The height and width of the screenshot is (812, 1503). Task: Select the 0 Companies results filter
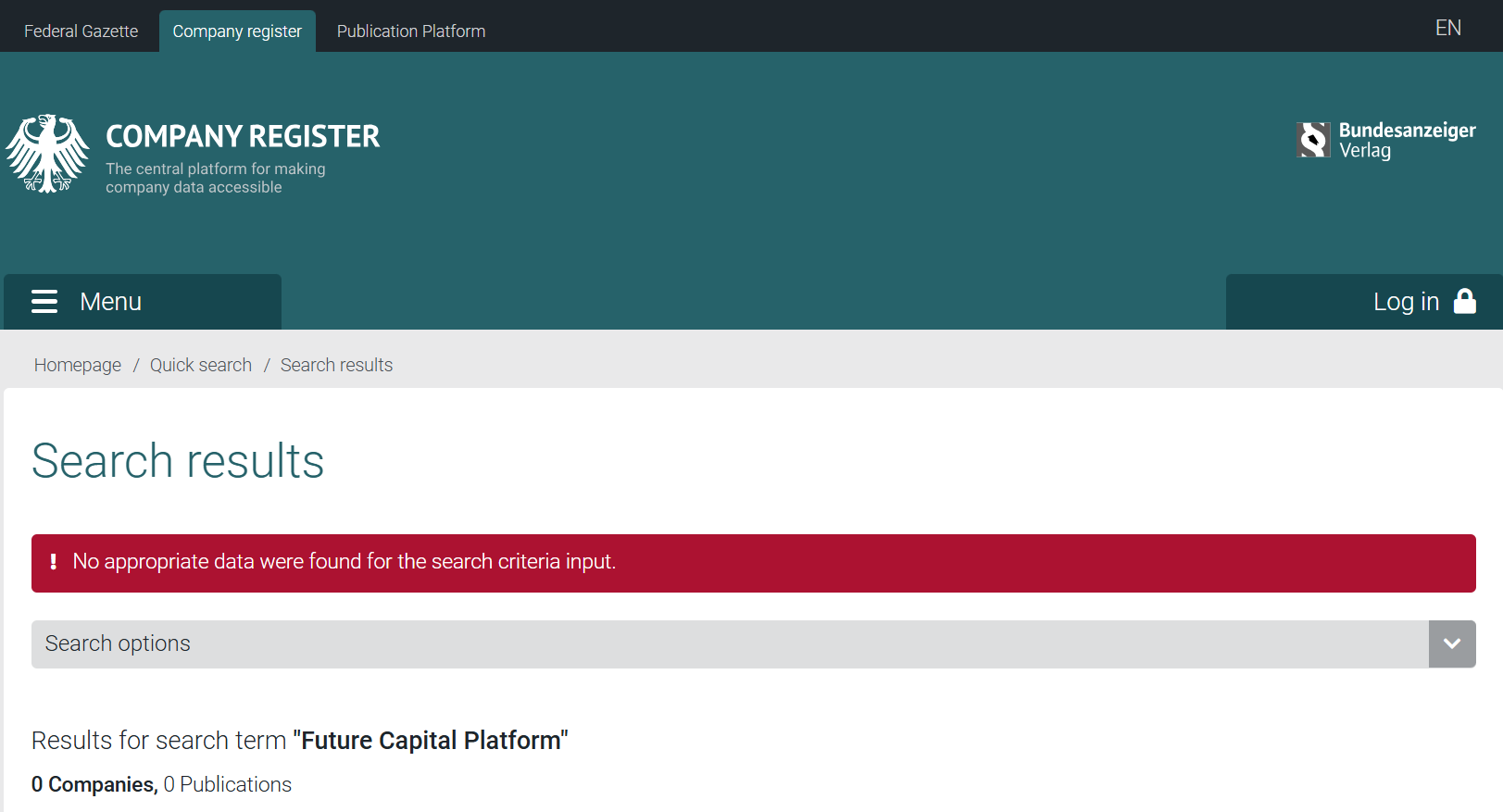[x=94, y=784]
